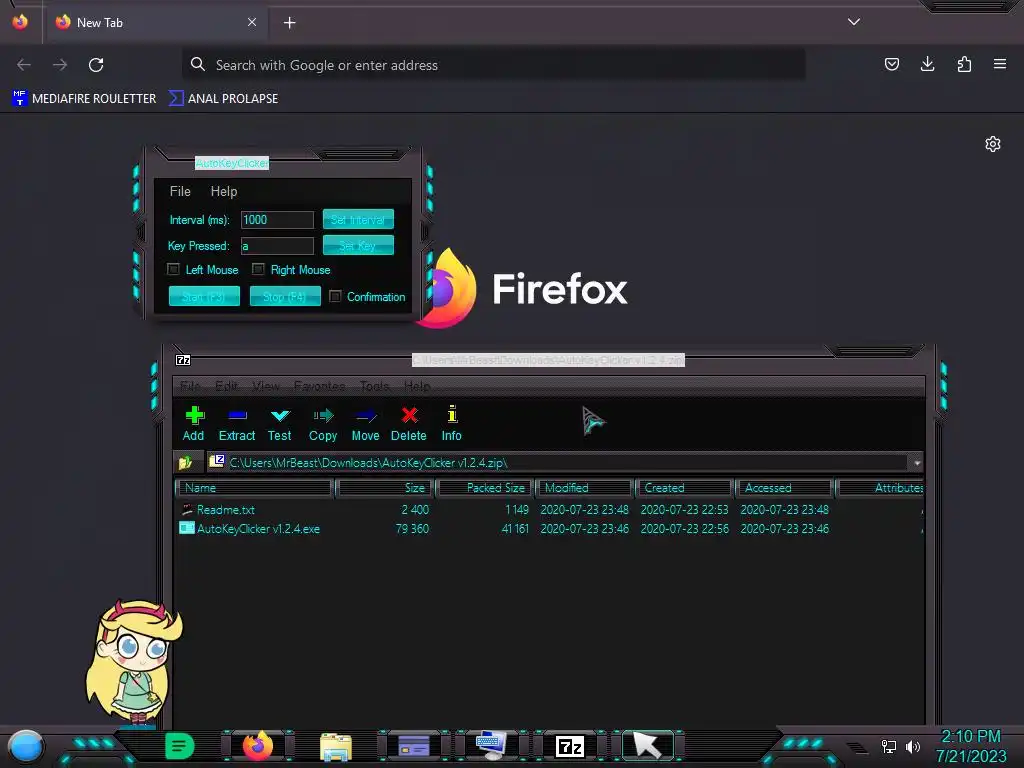1024x768 pixels.
Task: Sort by Name column header
Action: tap(254, 488)
